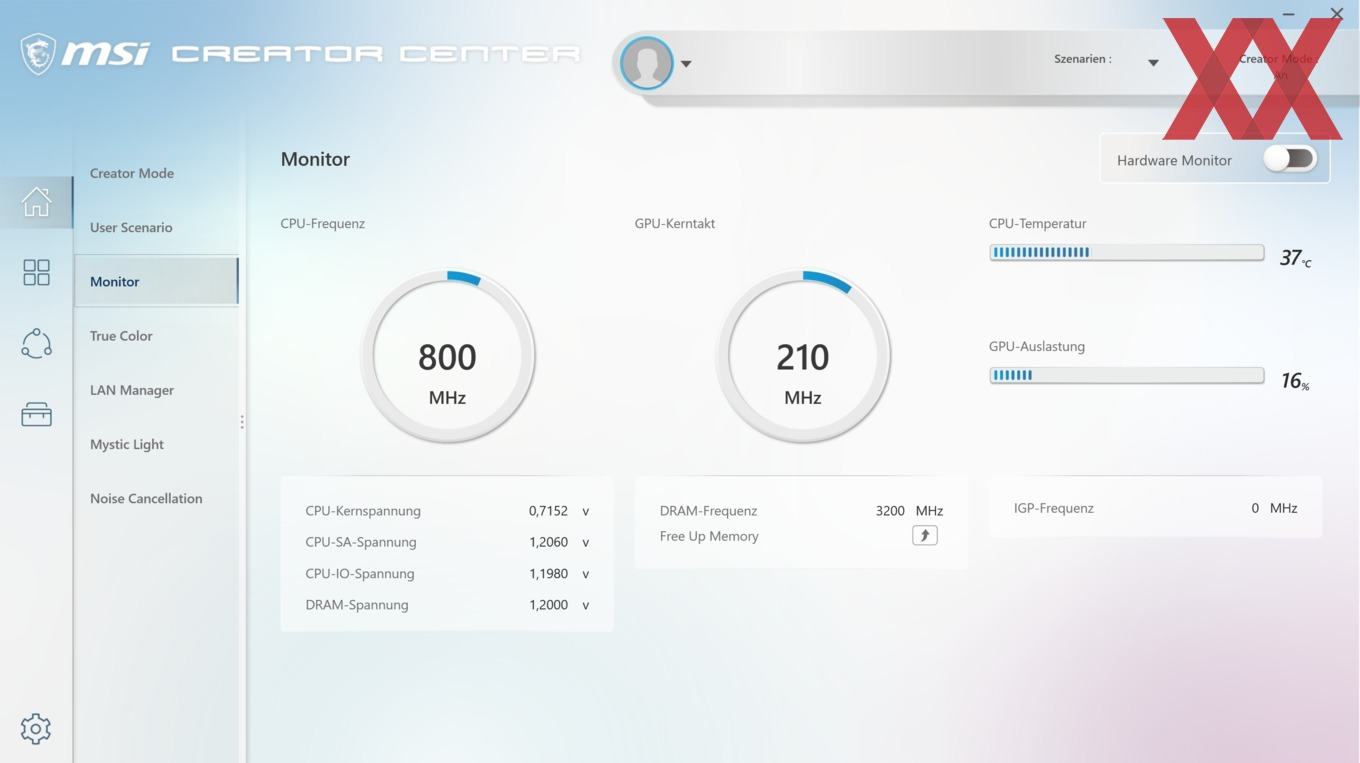Click the MSI dragon shield logo
Image resolution: width=1360 pixels, height=763 pixels.
[x=38, y=54]
